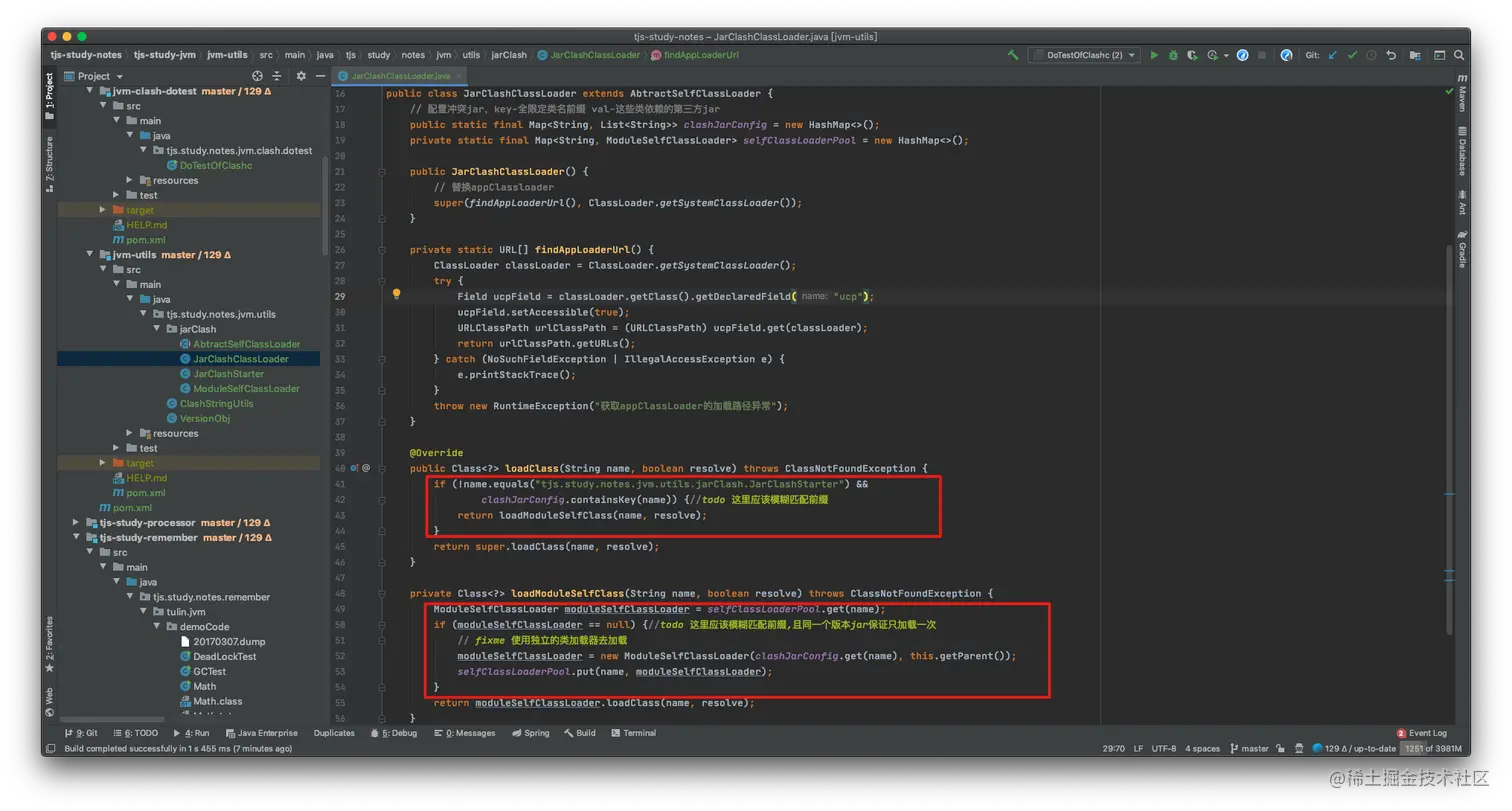Image resolution: width=1512 pixels, height=811 pixels.
Task: Expand the tjs-study-processor module node
Action: (76, 522)
